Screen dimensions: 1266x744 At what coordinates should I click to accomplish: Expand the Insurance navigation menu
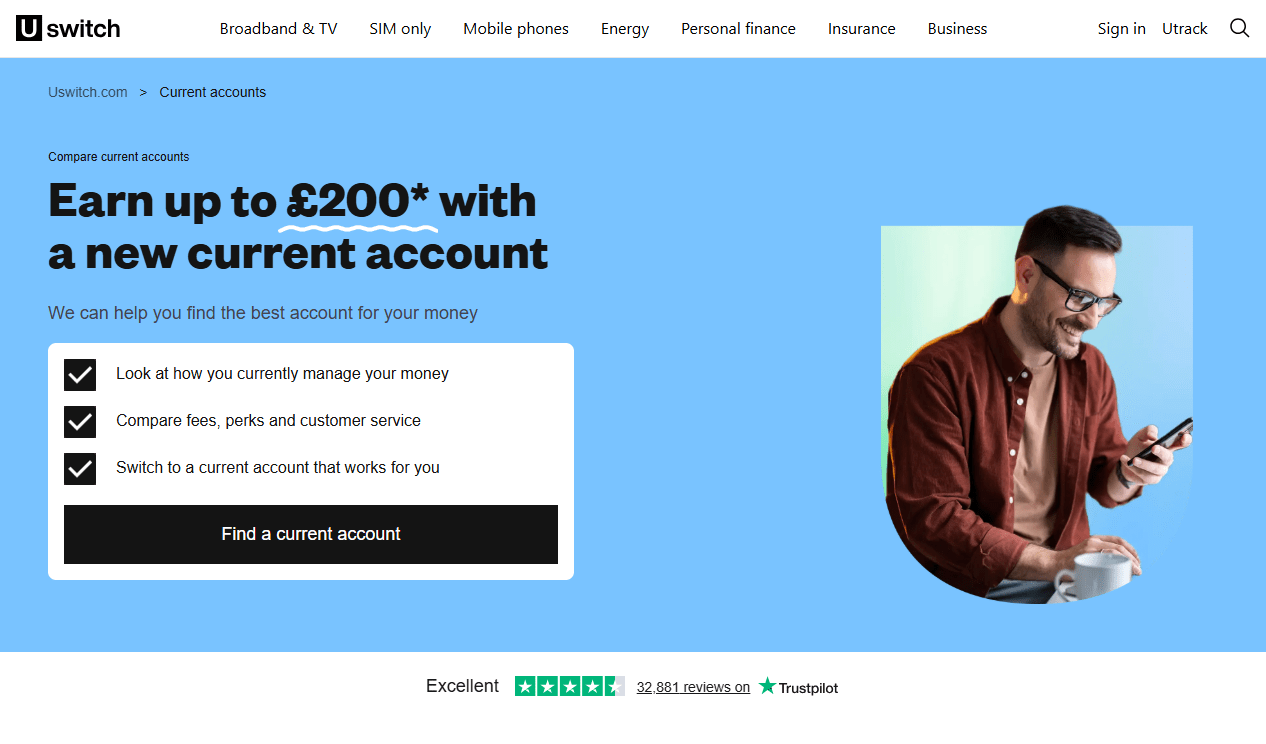862,29
